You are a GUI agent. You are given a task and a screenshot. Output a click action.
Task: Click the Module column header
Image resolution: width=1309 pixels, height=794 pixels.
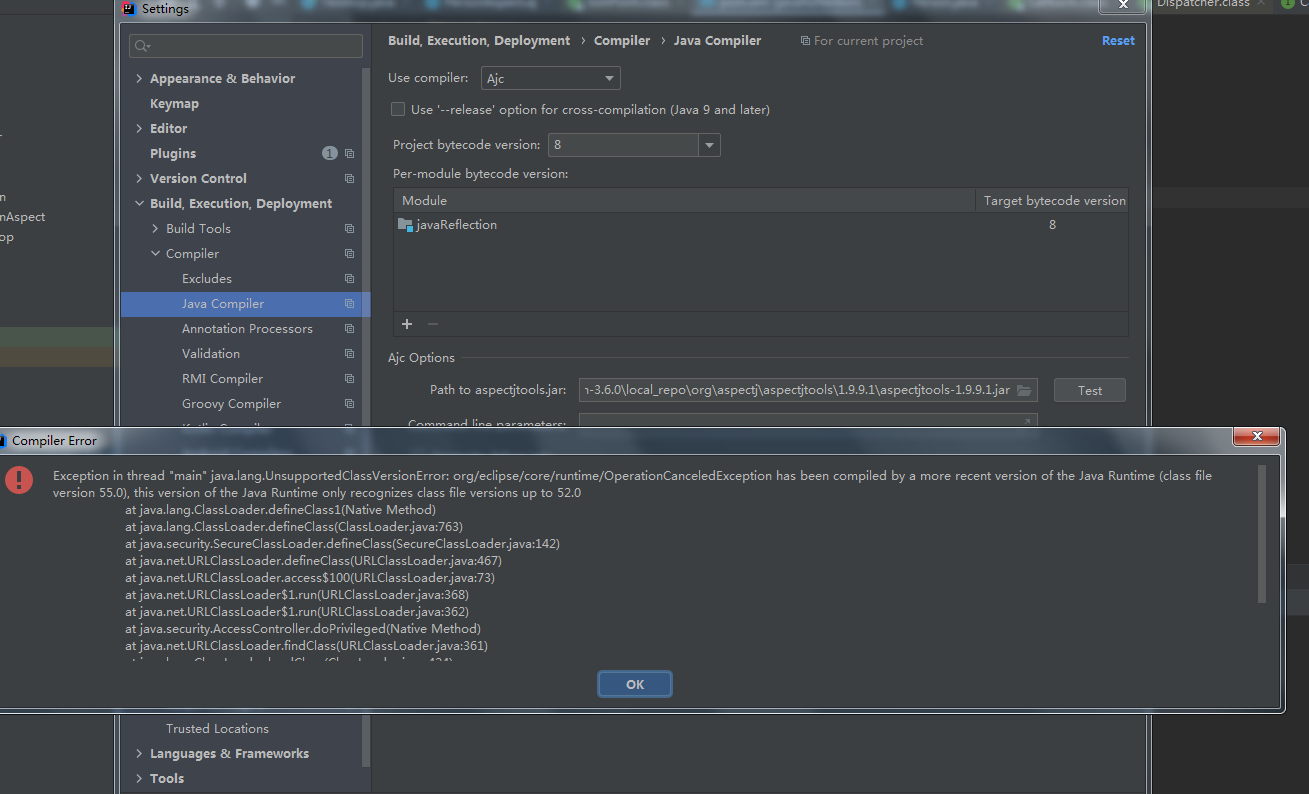[685, 201]
